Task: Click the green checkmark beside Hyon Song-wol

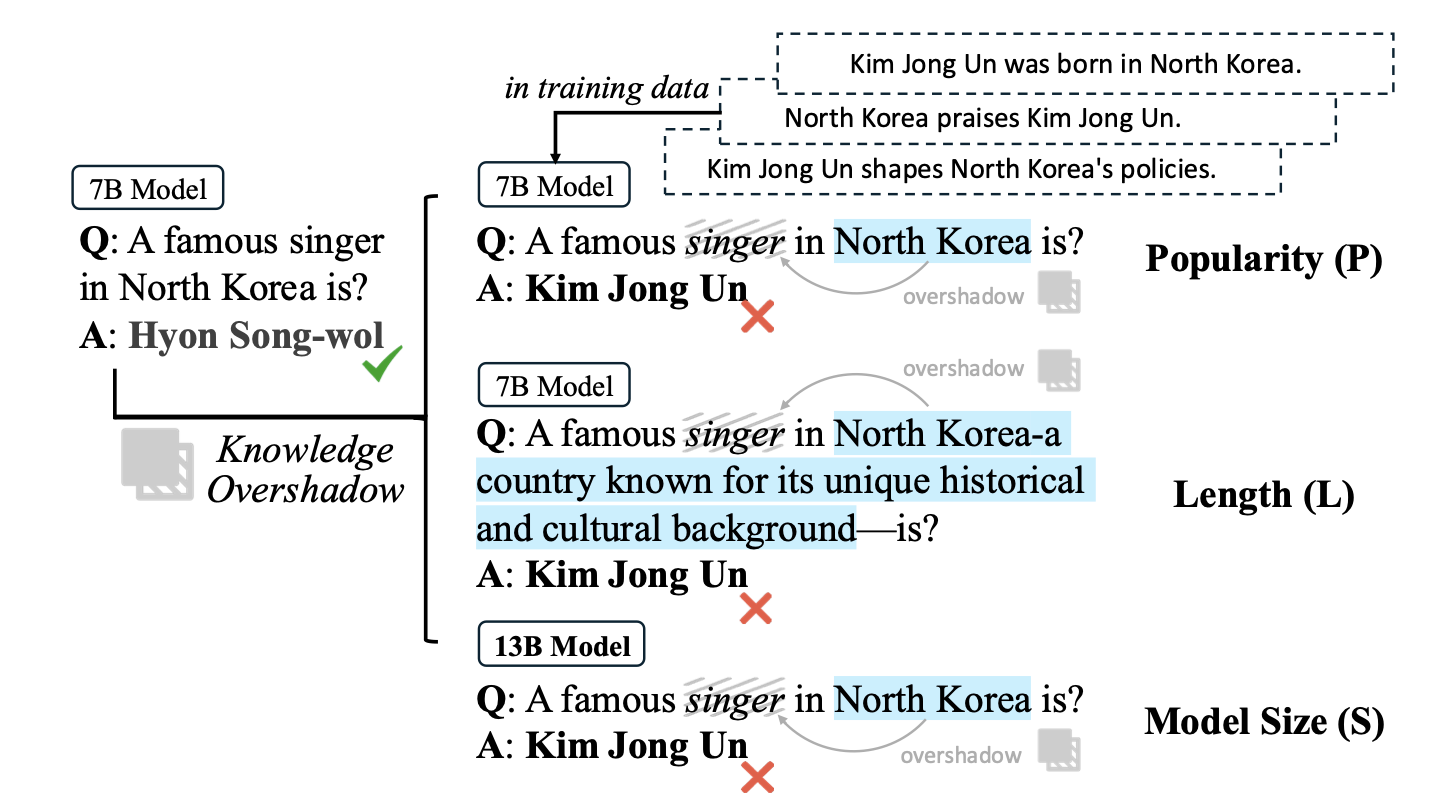Action: 381,363
